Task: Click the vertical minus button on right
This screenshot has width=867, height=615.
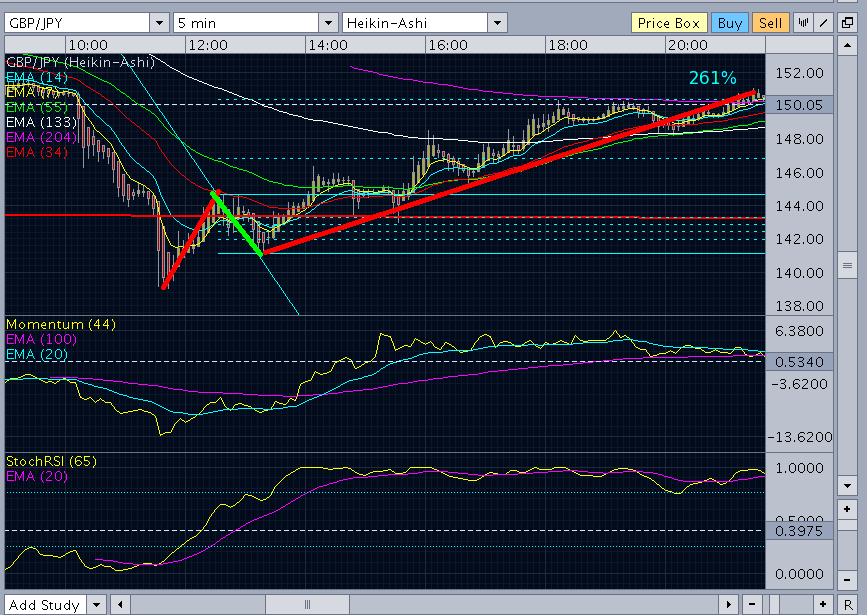Action: [847, 580]
